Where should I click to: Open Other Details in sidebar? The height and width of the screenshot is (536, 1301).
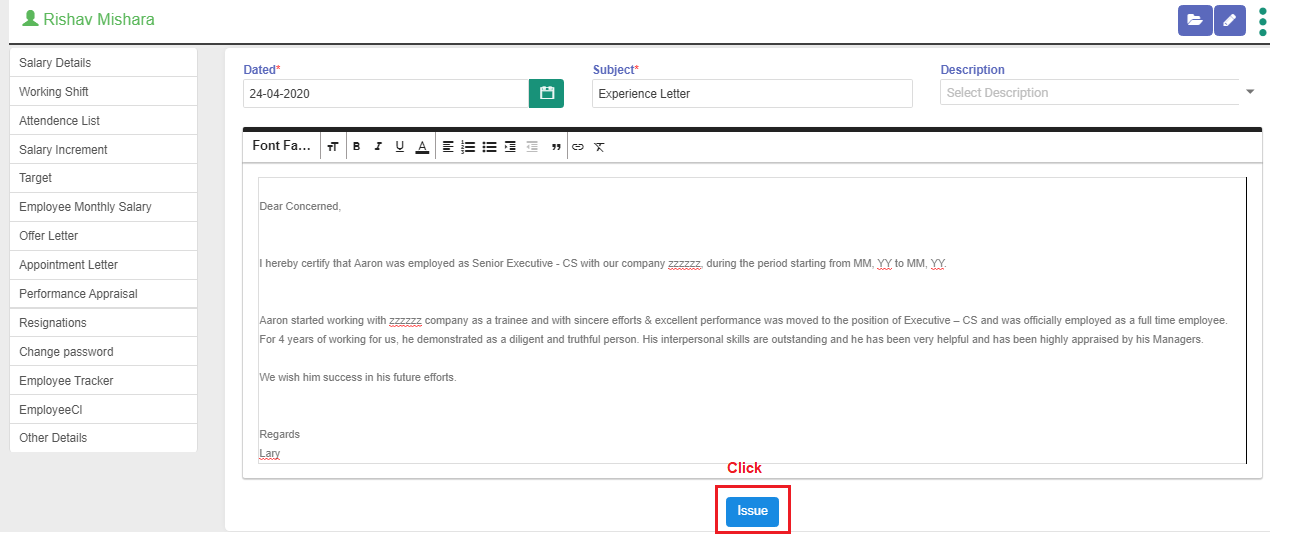point(104,438)
